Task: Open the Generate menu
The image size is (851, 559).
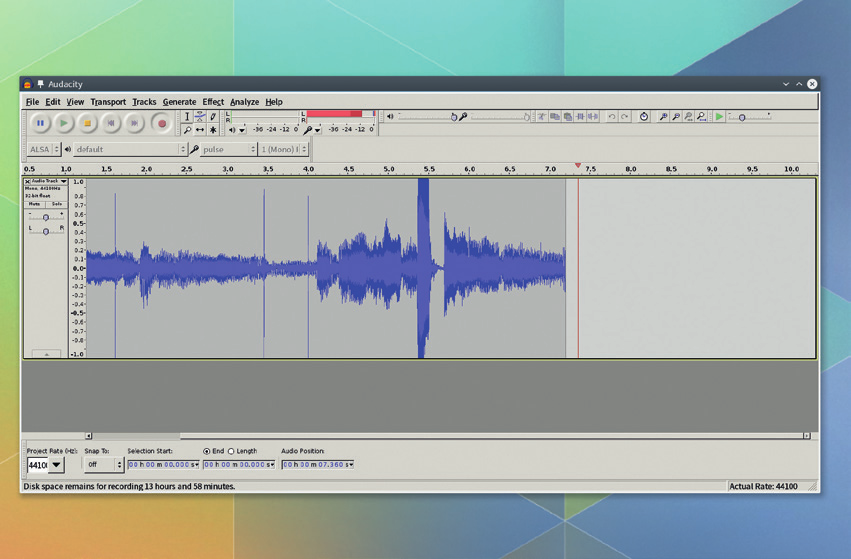Action: click(x=179, y=102)
